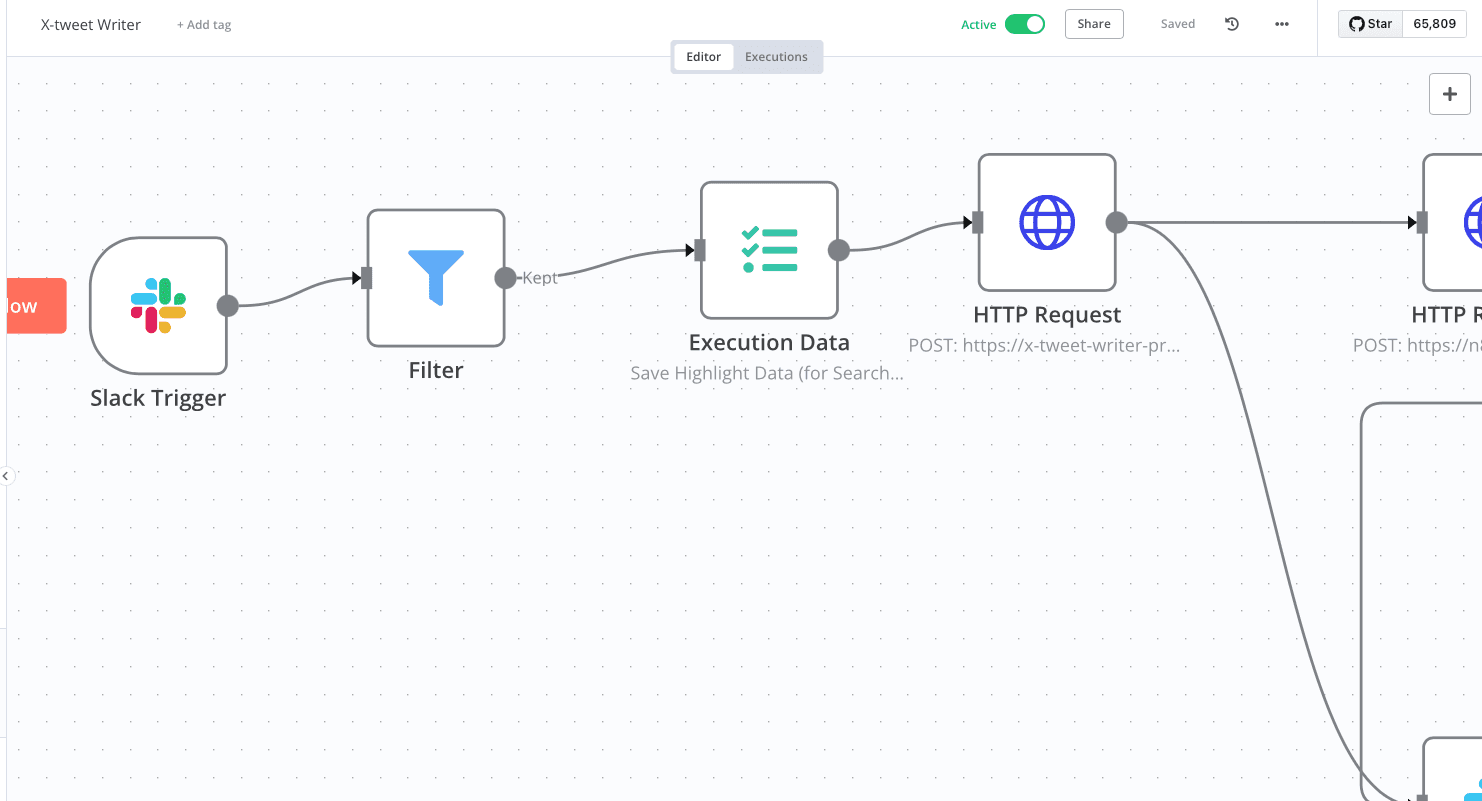This screenshot has width=1482, height=801.
Task: Click the GitHub Star button
Action: coord(1371,24)
